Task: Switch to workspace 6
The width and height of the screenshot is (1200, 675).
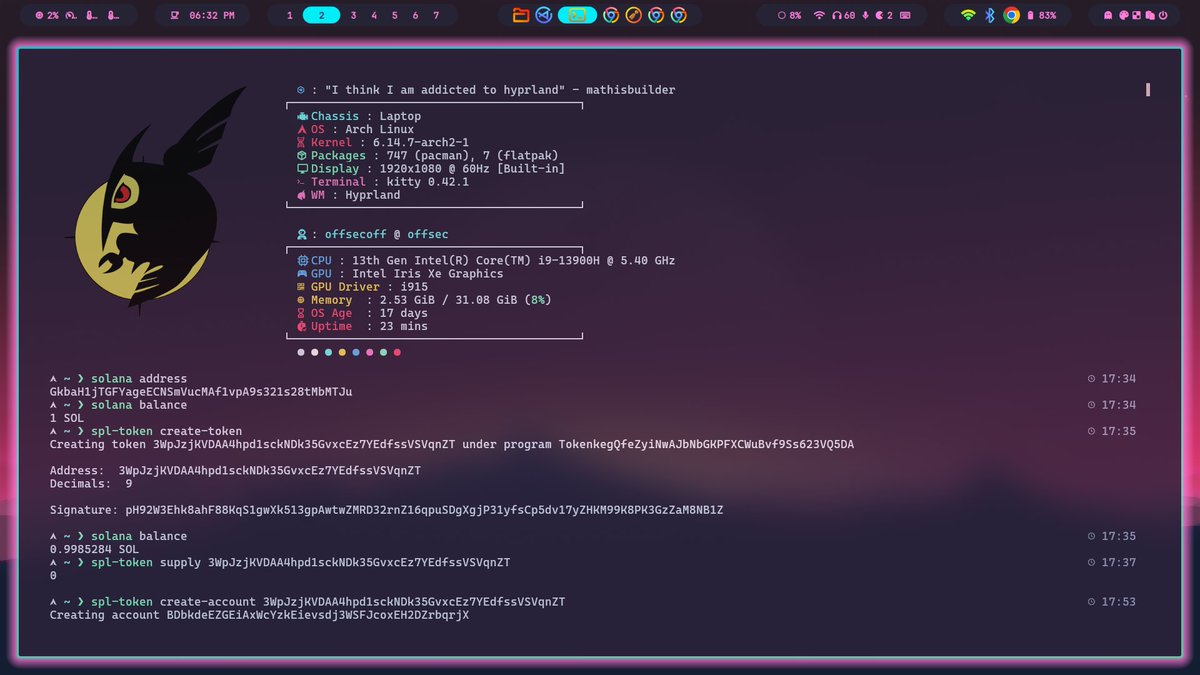Action: [415, 15]
